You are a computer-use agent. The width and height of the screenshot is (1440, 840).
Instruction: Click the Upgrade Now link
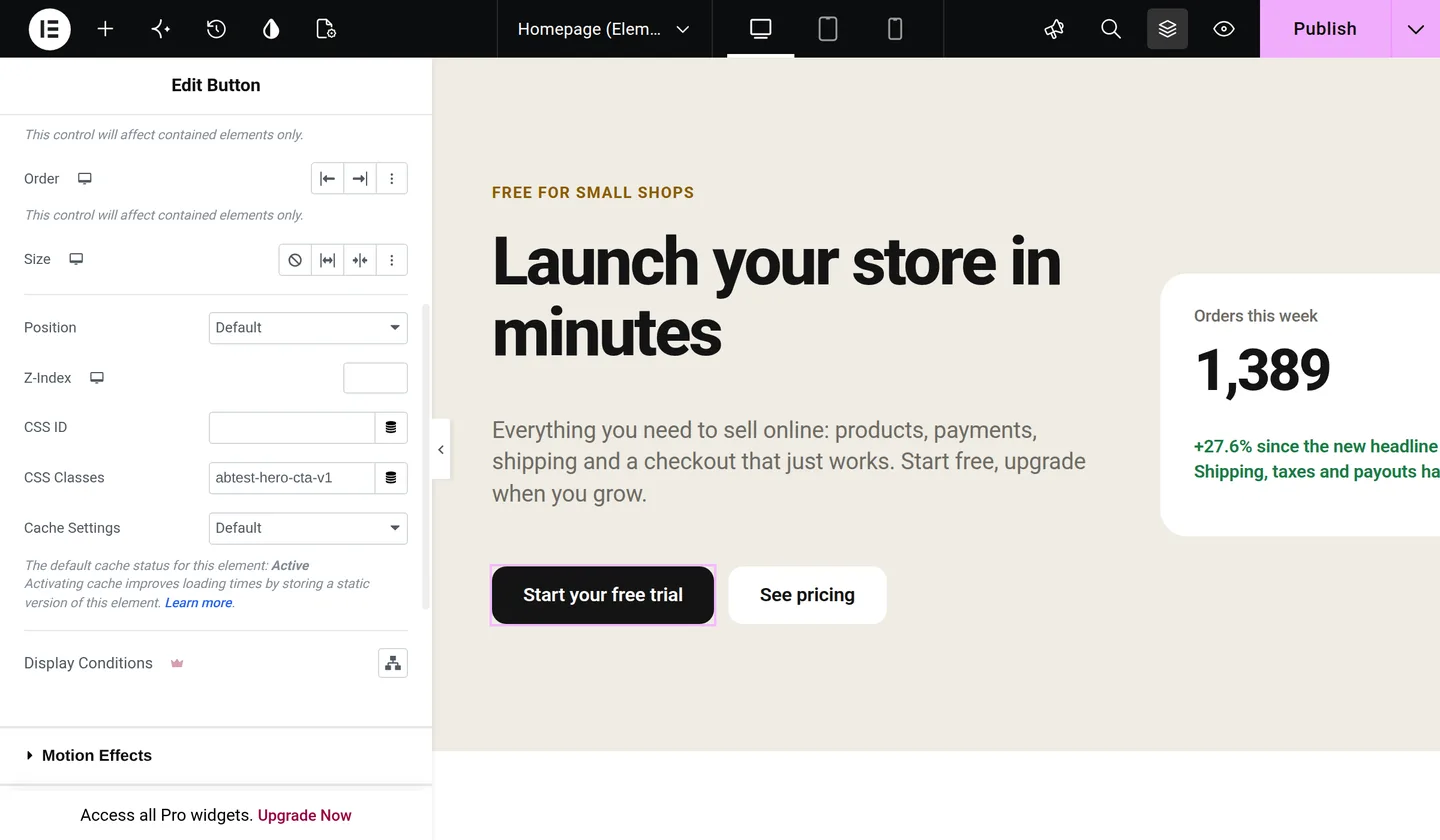point(305,815)
